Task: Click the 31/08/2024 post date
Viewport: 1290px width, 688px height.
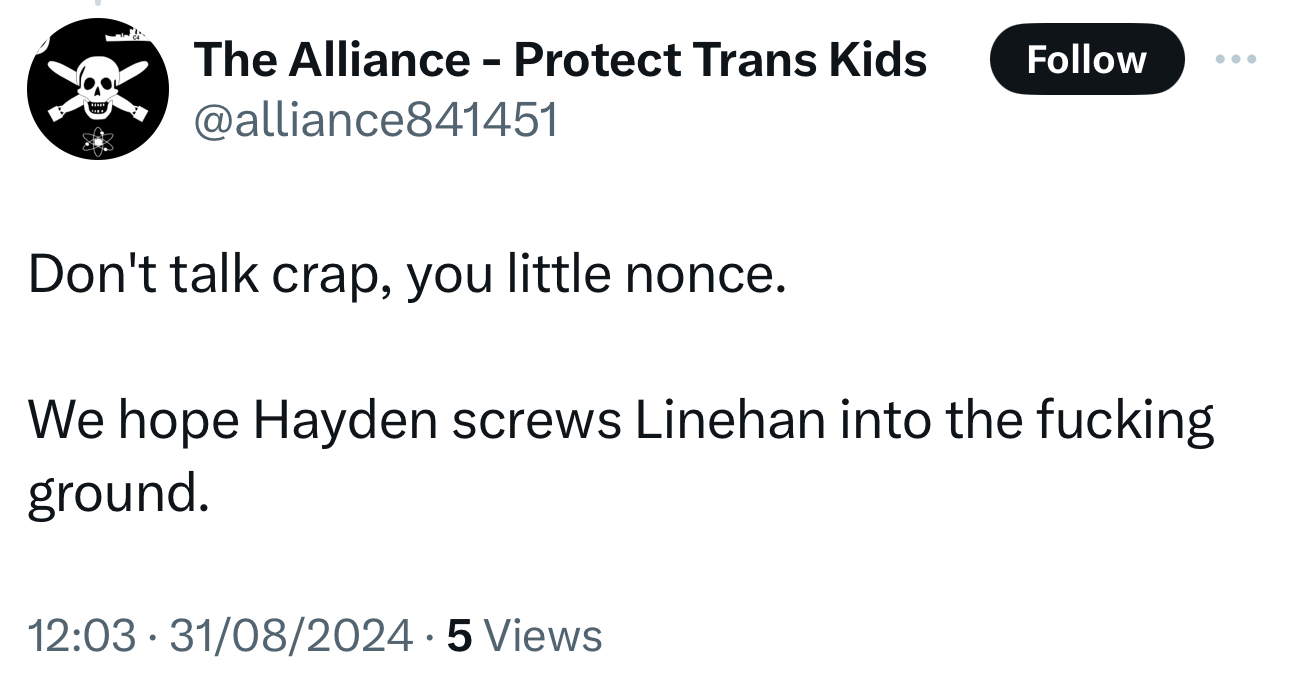Action: (x=290, y=636)
